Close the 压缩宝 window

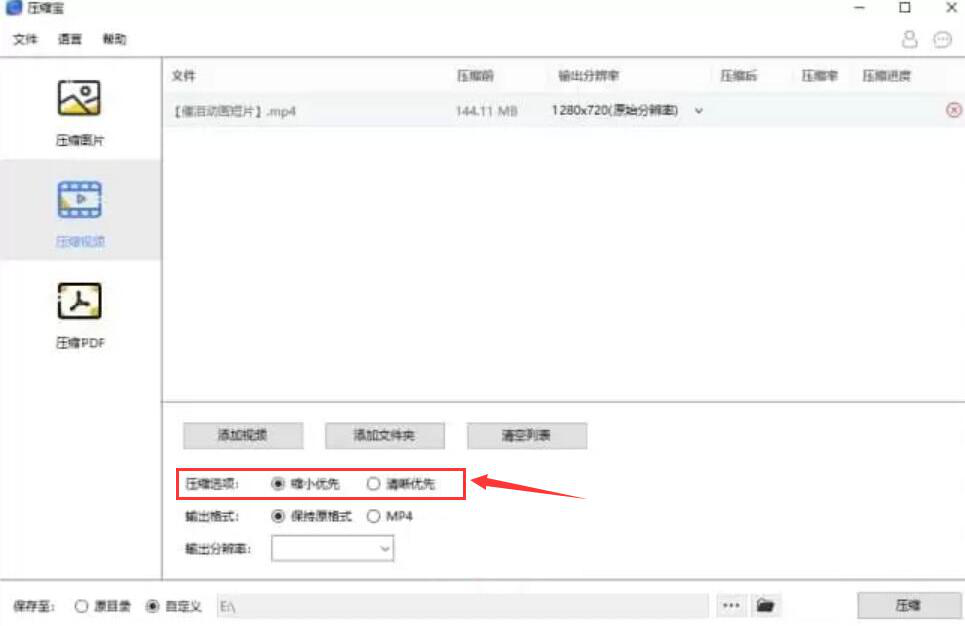click(951, 7)
